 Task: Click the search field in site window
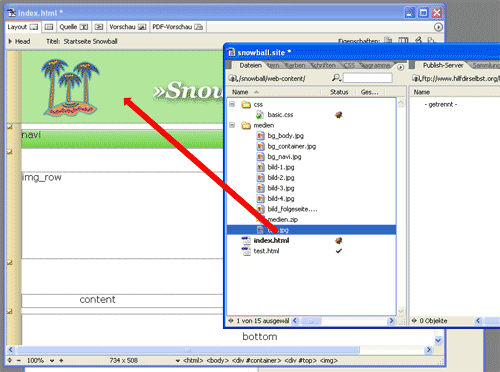tap(368, 78)
